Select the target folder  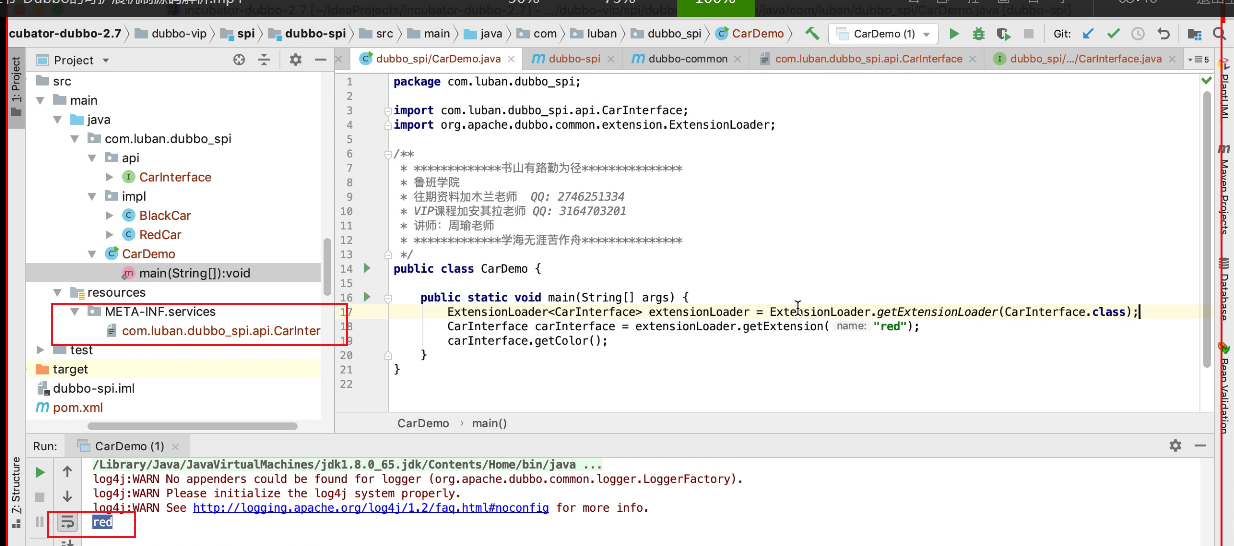(x=70, y=369)
